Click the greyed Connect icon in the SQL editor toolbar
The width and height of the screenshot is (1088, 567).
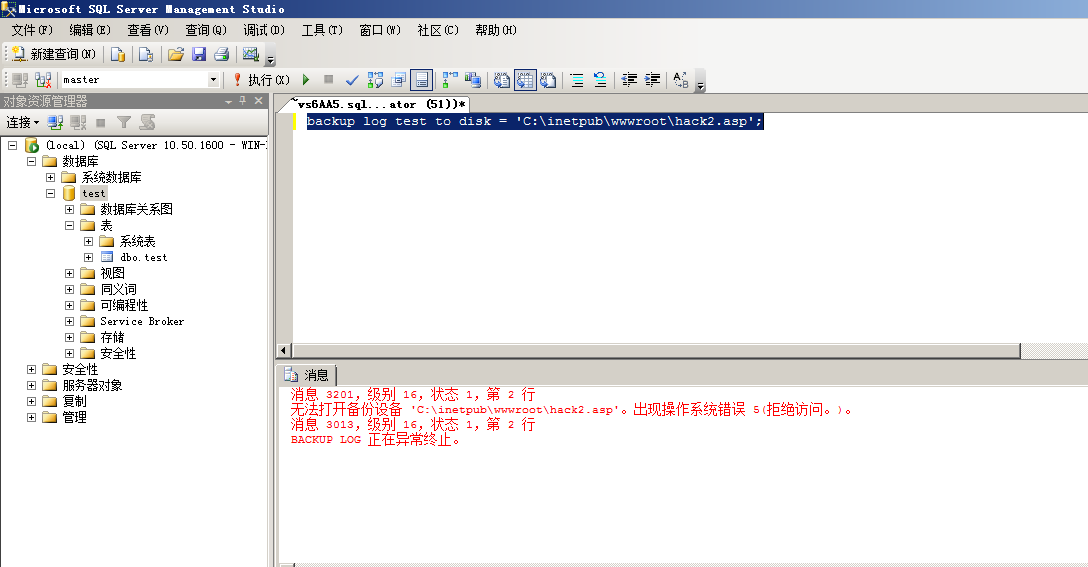[x=20, y=80]
